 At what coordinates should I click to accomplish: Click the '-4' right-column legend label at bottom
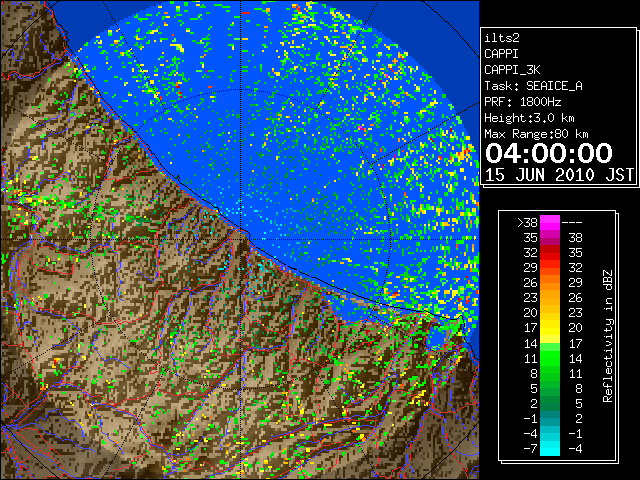(575, 448)
